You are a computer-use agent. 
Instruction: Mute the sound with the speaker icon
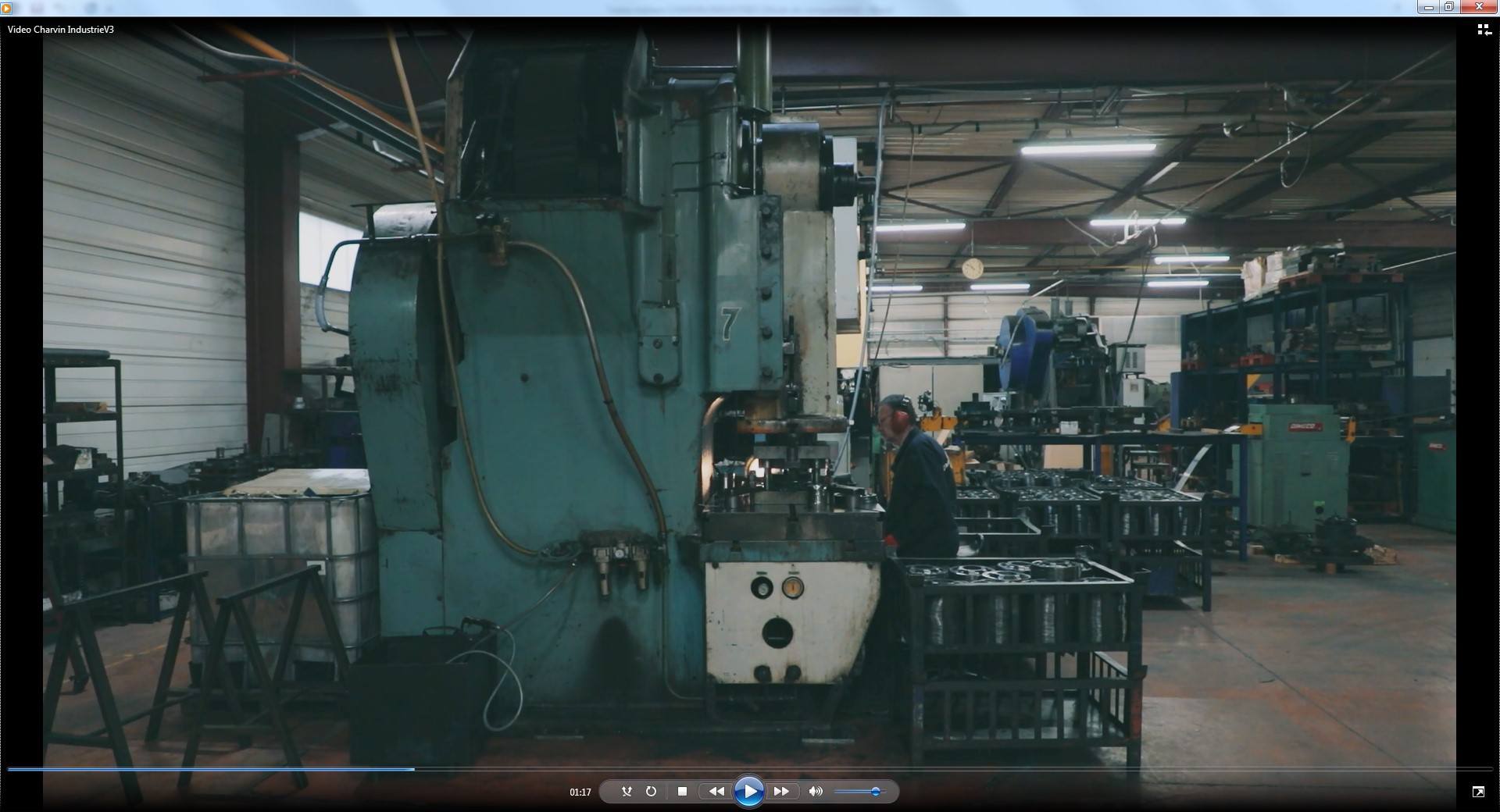[x=816, y=791]
